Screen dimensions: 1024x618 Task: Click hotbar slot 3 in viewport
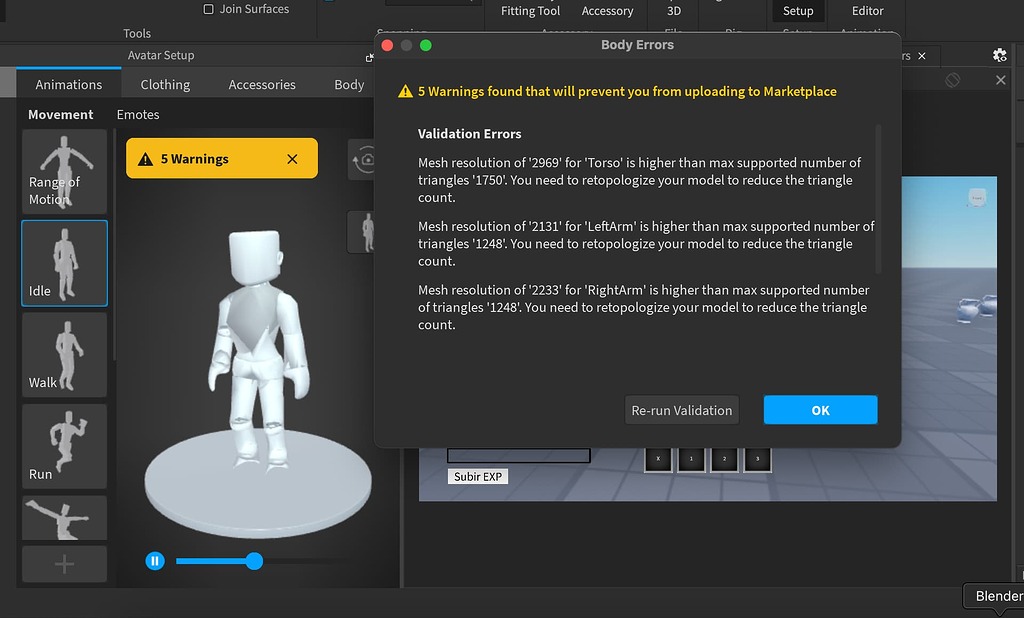click(758, 459)
